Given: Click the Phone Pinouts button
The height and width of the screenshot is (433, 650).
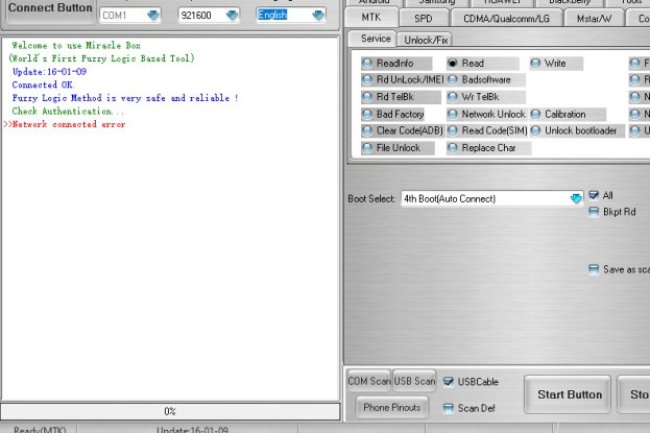Looking at the screenshot, I should pos(391,407).
